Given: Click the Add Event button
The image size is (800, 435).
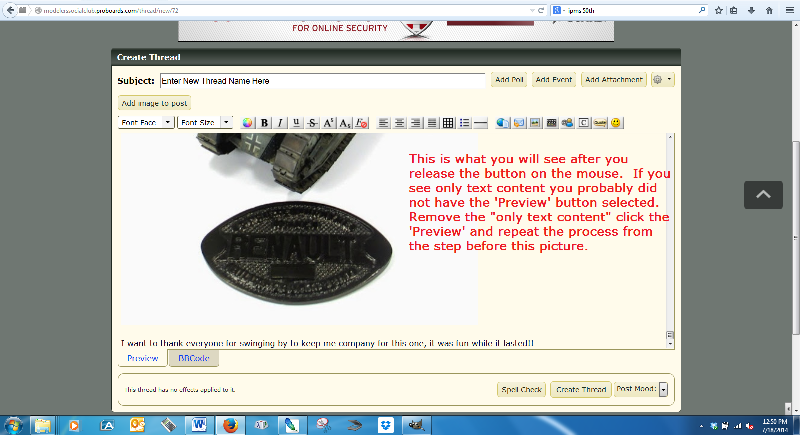Looking at the screenshot, I should click(554, 80).
